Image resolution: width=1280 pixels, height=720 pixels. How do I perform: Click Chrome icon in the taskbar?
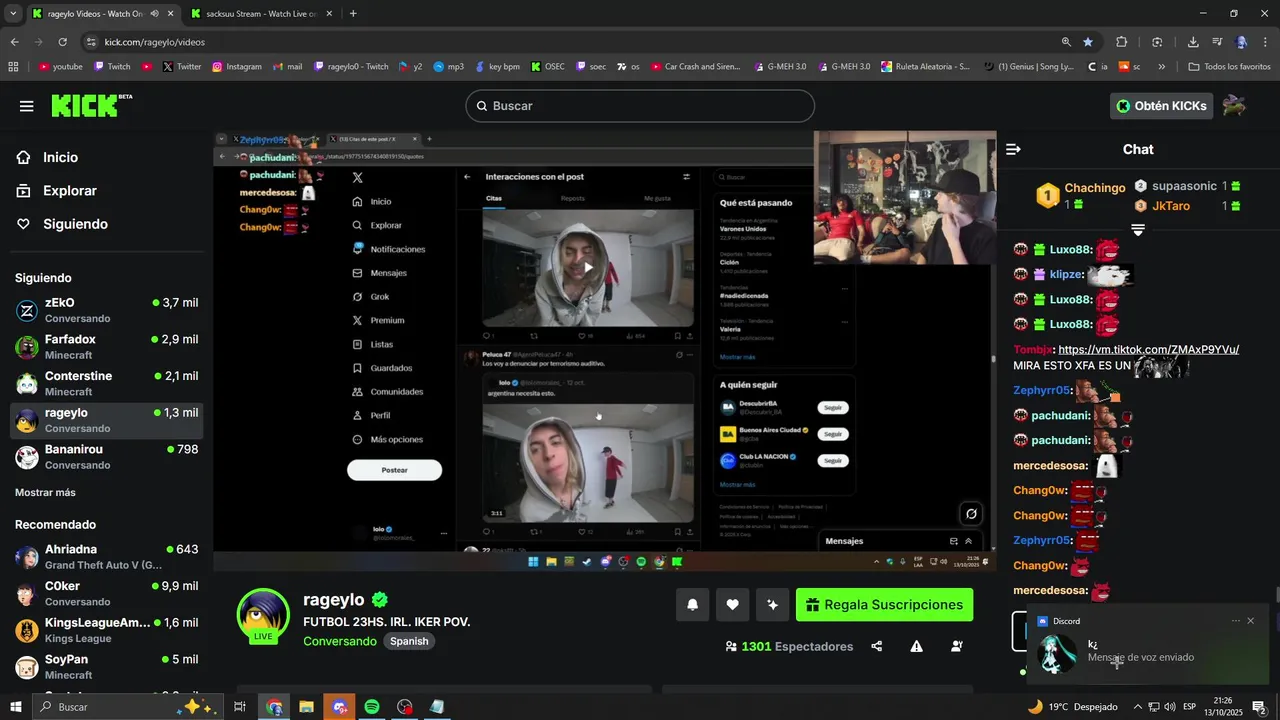(x=274, y=707)
